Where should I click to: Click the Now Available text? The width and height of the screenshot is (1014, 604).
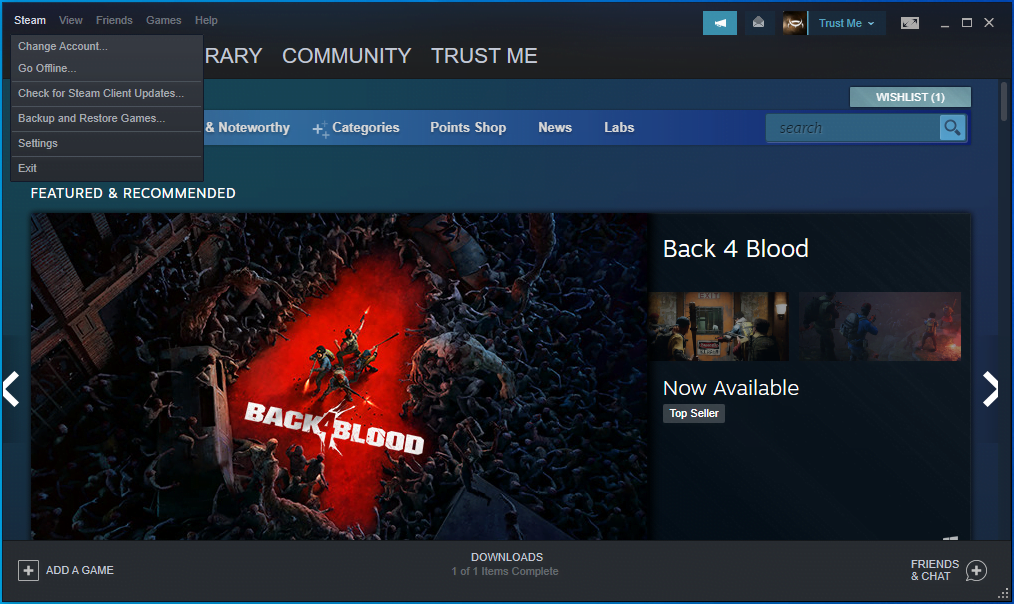pyautogui.click(x=731, y=388)
